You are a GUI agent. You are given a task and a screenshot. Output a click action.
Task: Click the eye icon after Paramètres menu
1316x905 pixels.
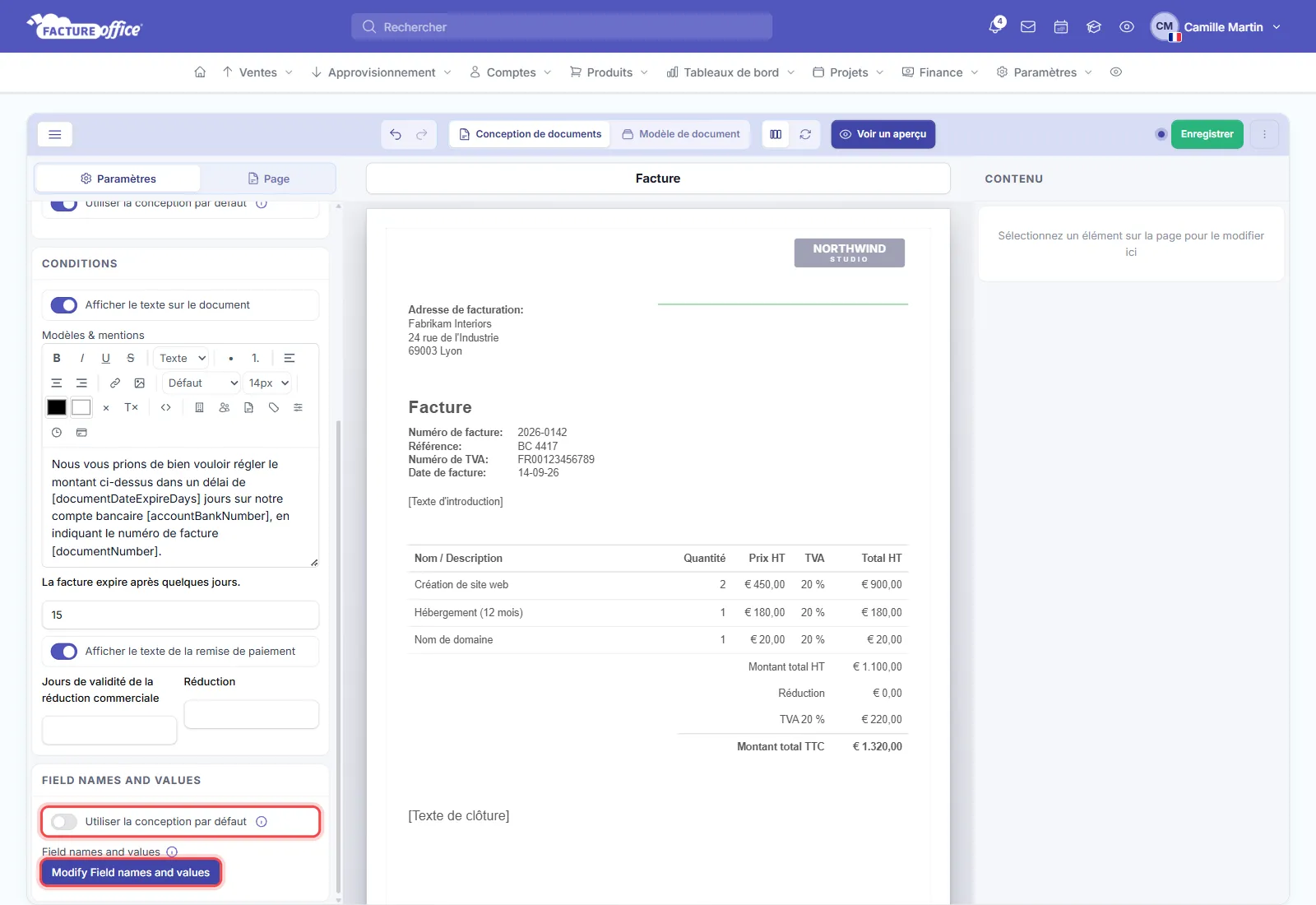click(x=1116, y=72)
